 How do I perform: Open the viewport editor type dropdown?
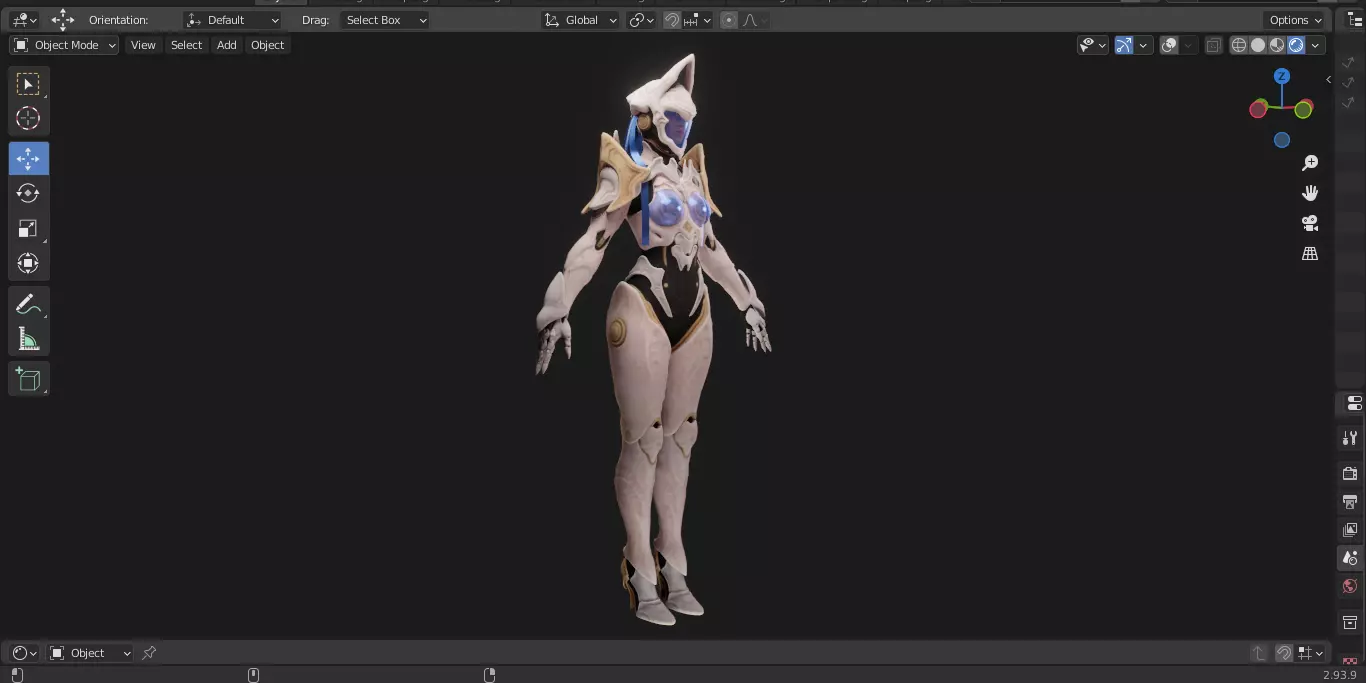tap(24, 20)
